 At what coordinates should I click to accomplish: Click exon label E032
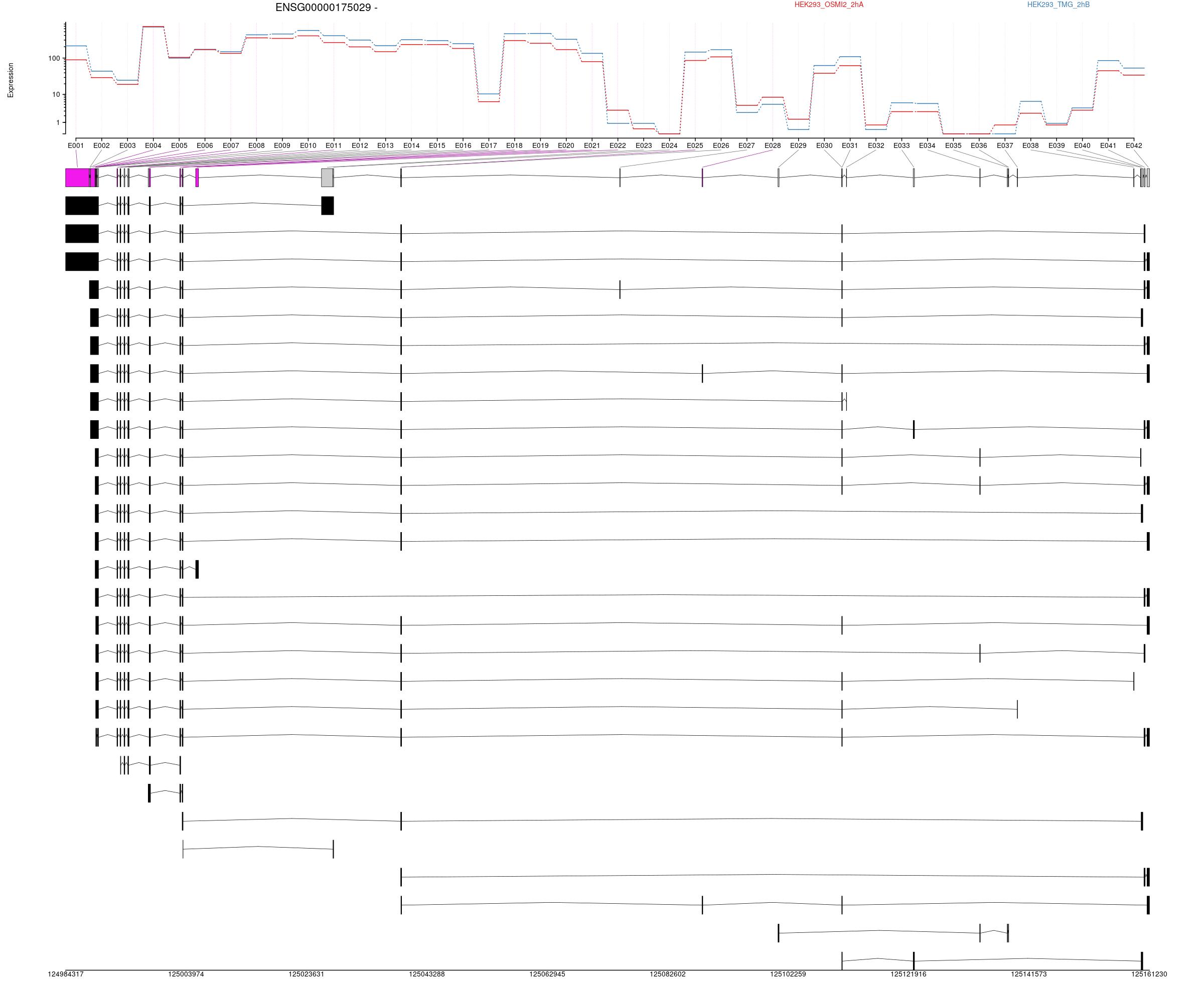point(875,145)
